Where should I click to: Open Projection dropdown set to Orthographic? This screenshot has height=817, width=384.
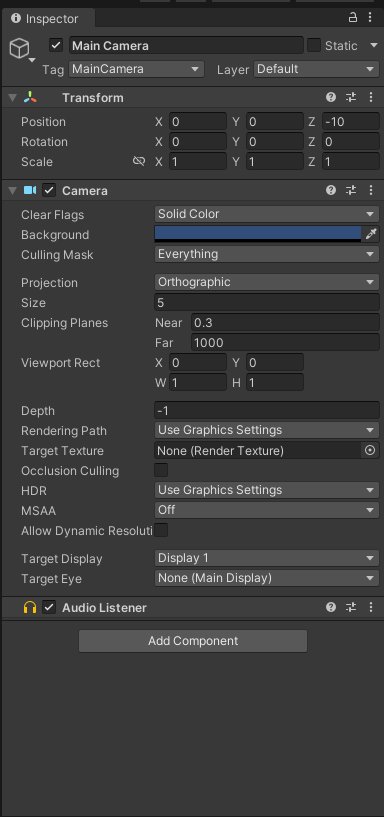click(267, 282)
